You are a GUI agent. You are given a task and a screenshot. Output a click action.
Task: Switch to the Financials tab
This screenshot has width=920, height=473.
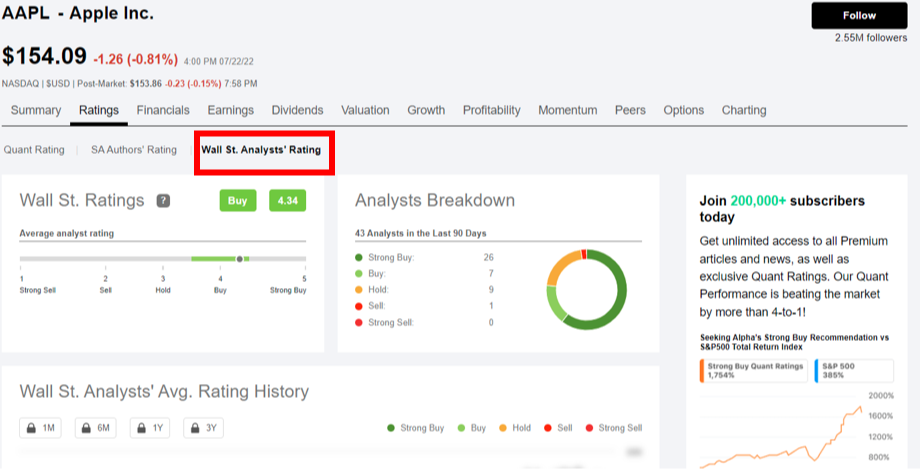(163, 110)
